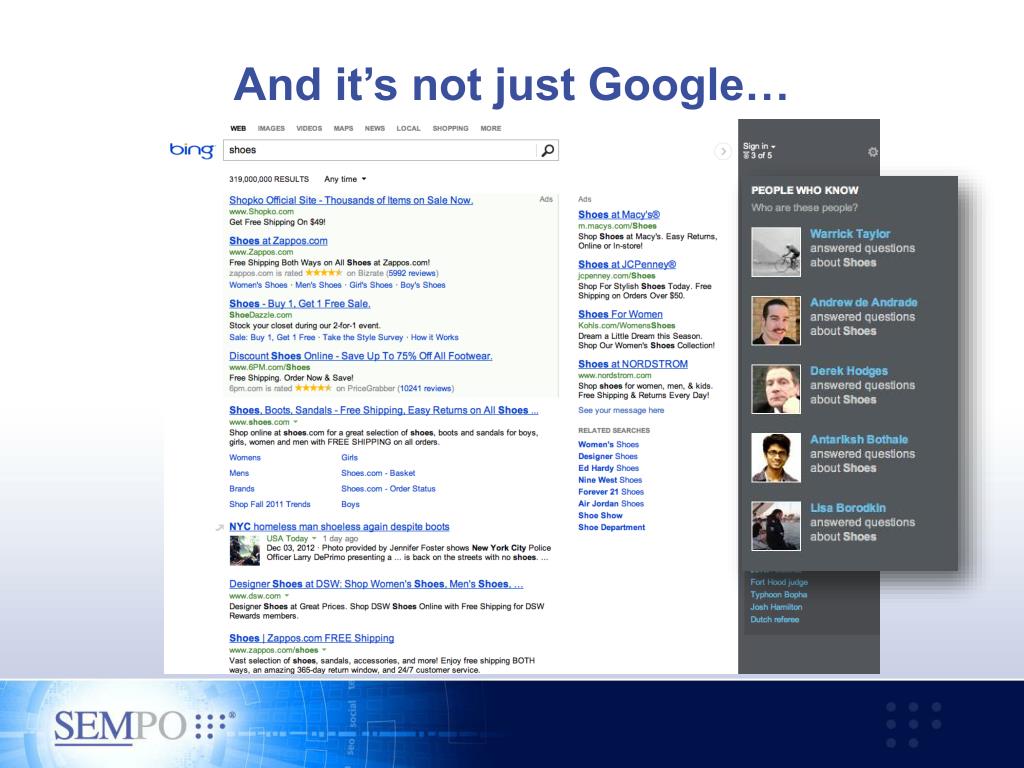Switch to the IMAGES tab
The height and width of the screenshot is (768, 1024).
pos(271,129)
